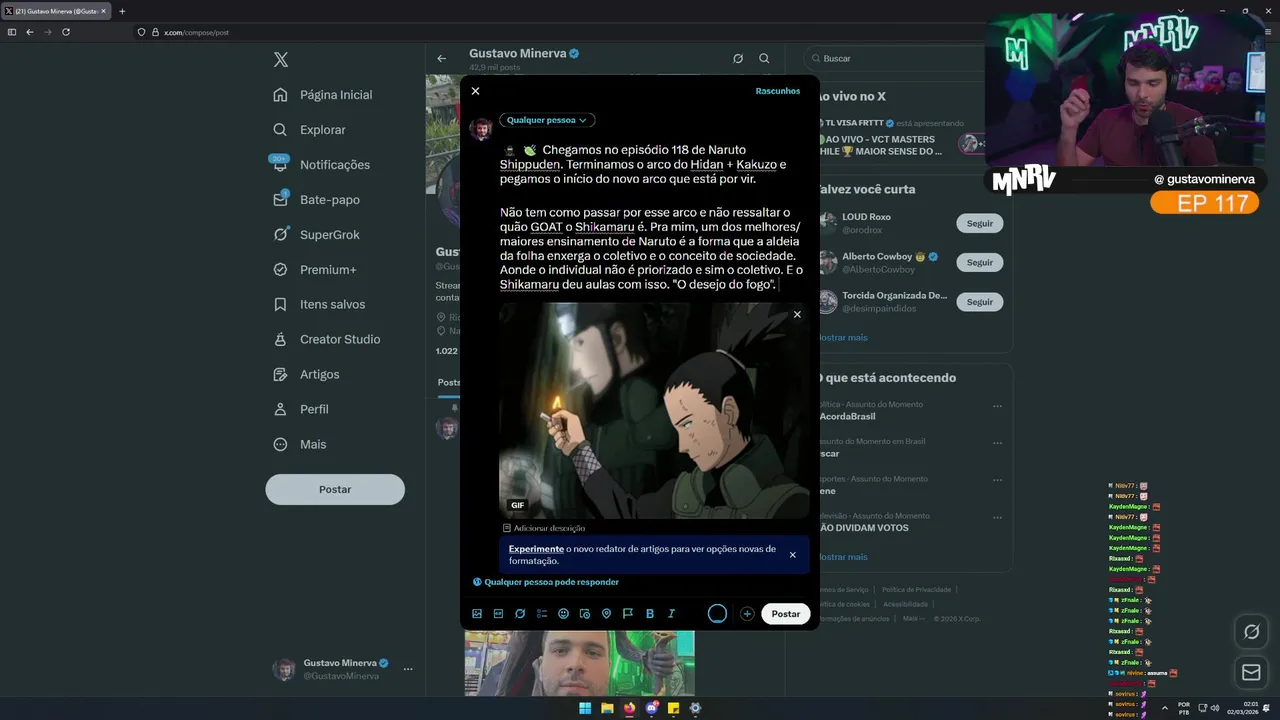Change Qualquer pessoa pode responder setting
1280x720 pixels.
coord(546,582)
